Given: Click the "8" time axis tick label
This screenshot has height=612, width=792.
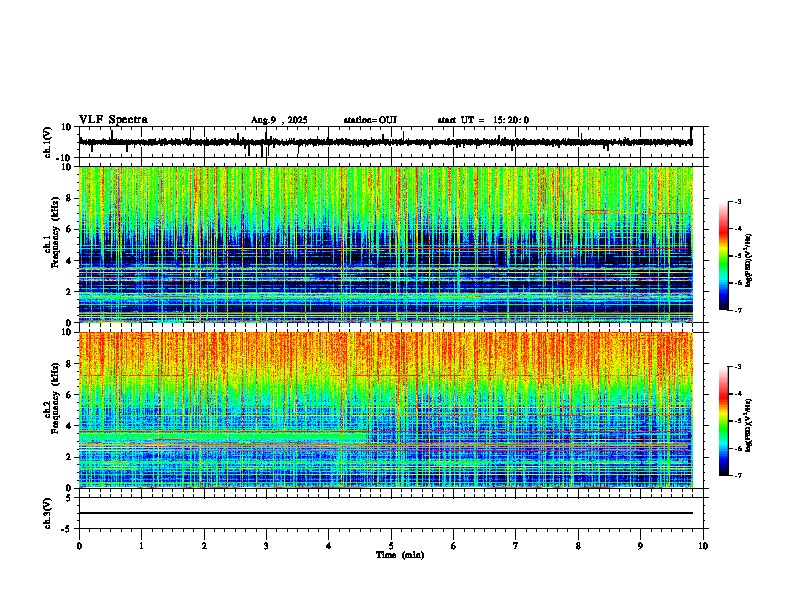Looking at the screenshot, I should pos(578,546).
